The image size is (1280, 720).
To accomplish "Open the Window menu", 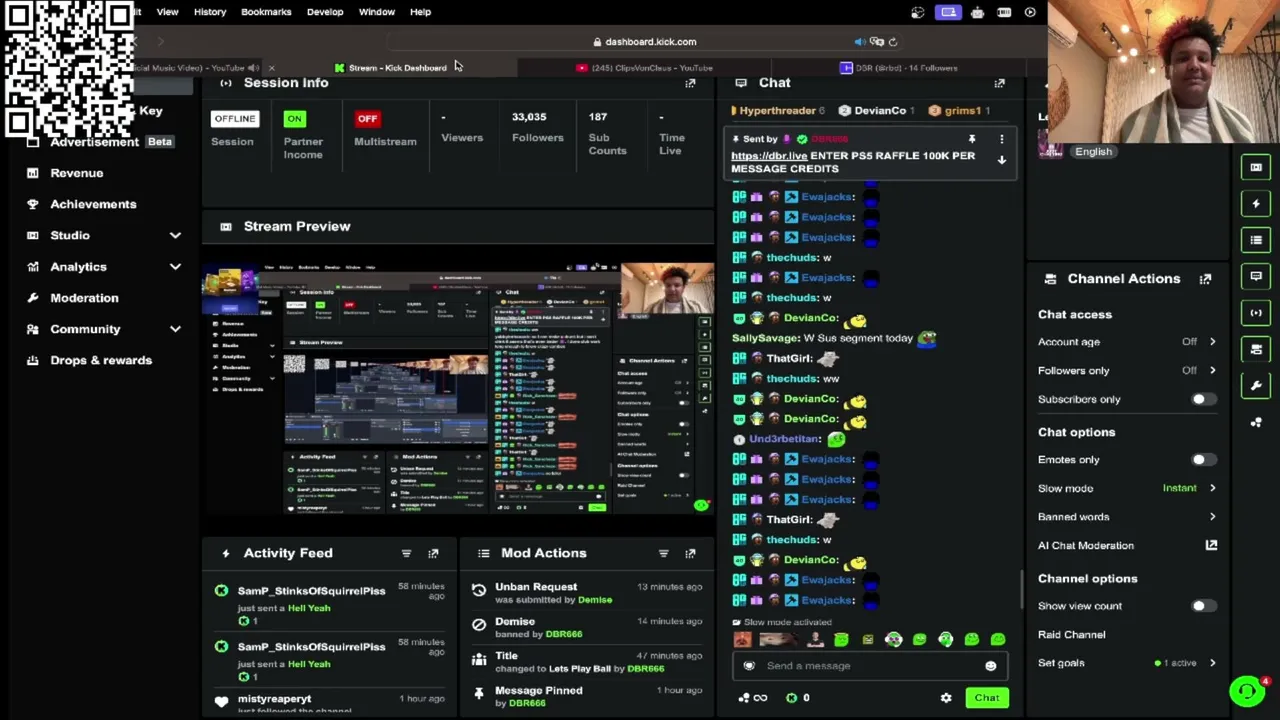I will [x=377, y=12].
